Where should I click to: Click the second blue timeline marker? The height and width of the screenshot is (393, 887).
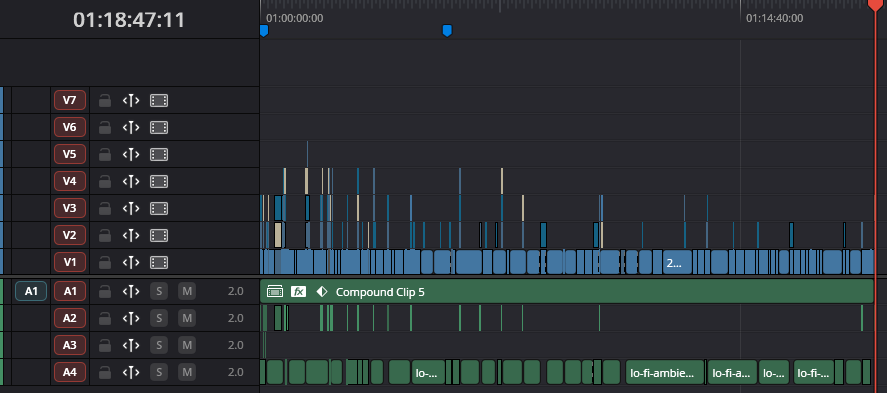click(x=447, y=31)
